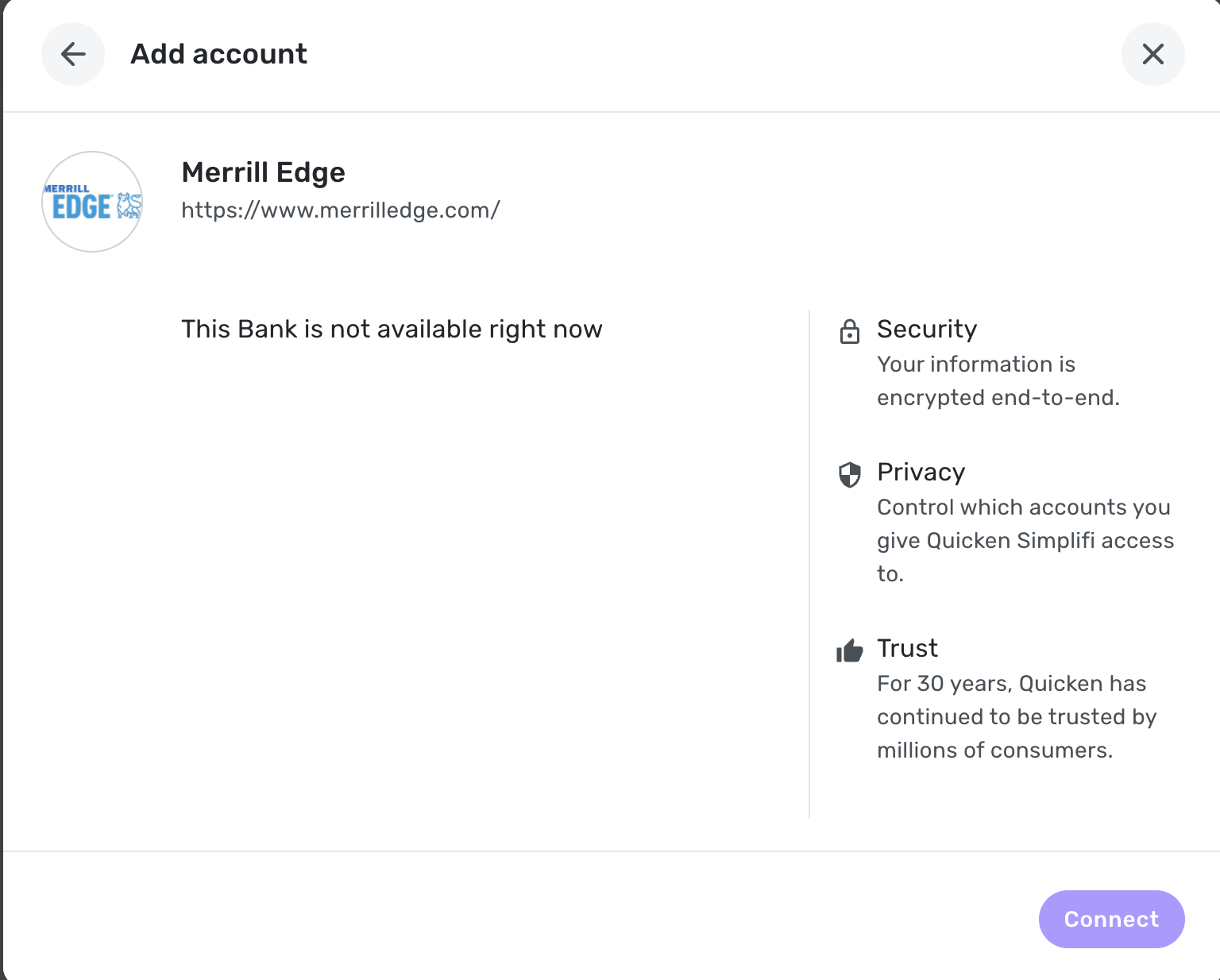Click the Security heading

point(926,329)
